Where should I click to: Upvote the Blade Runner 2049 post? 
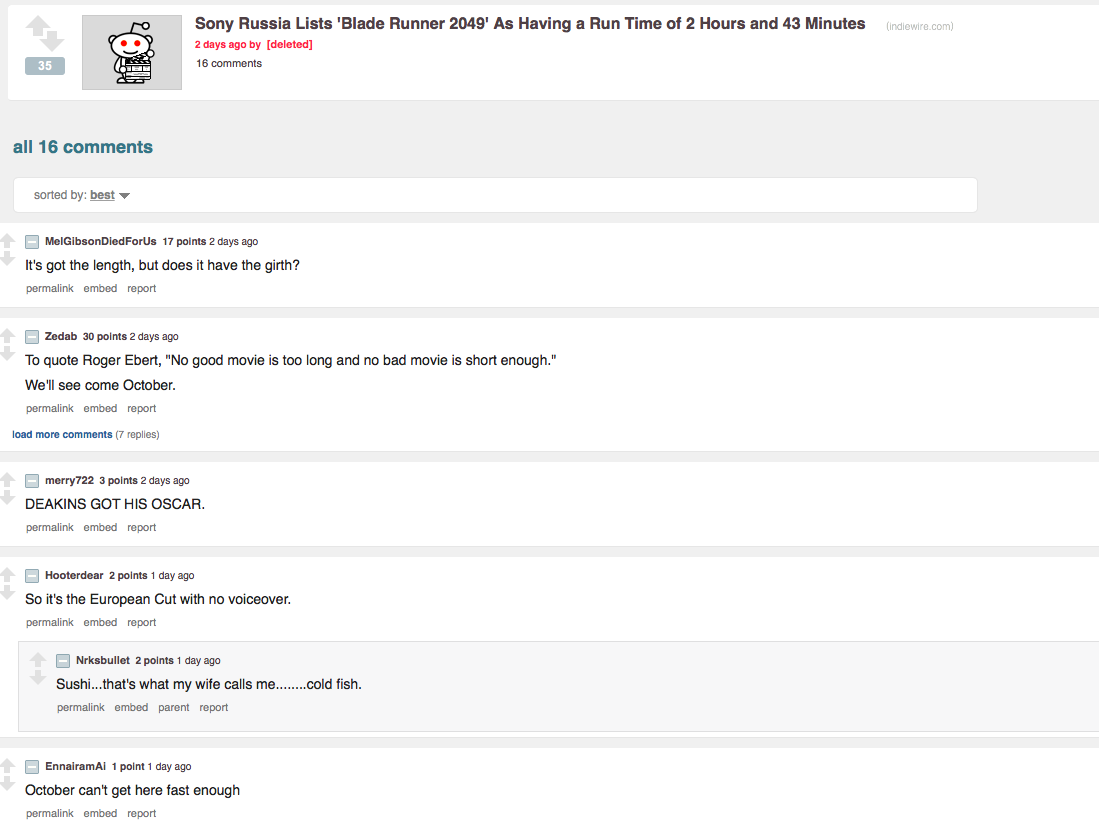37,26
